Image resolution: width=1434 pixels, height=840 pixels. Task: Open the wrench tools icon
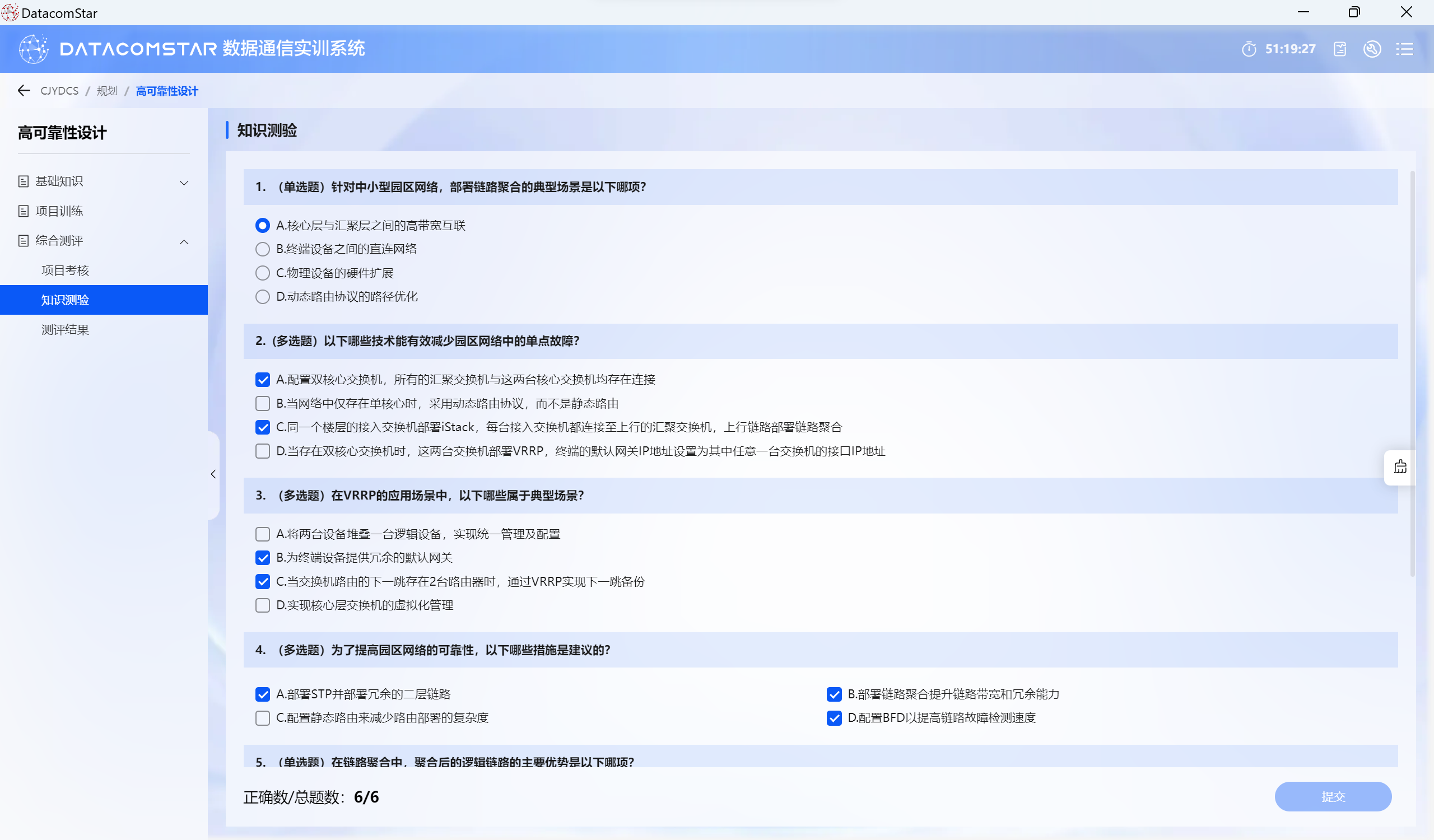click(x=1372, y=49)
